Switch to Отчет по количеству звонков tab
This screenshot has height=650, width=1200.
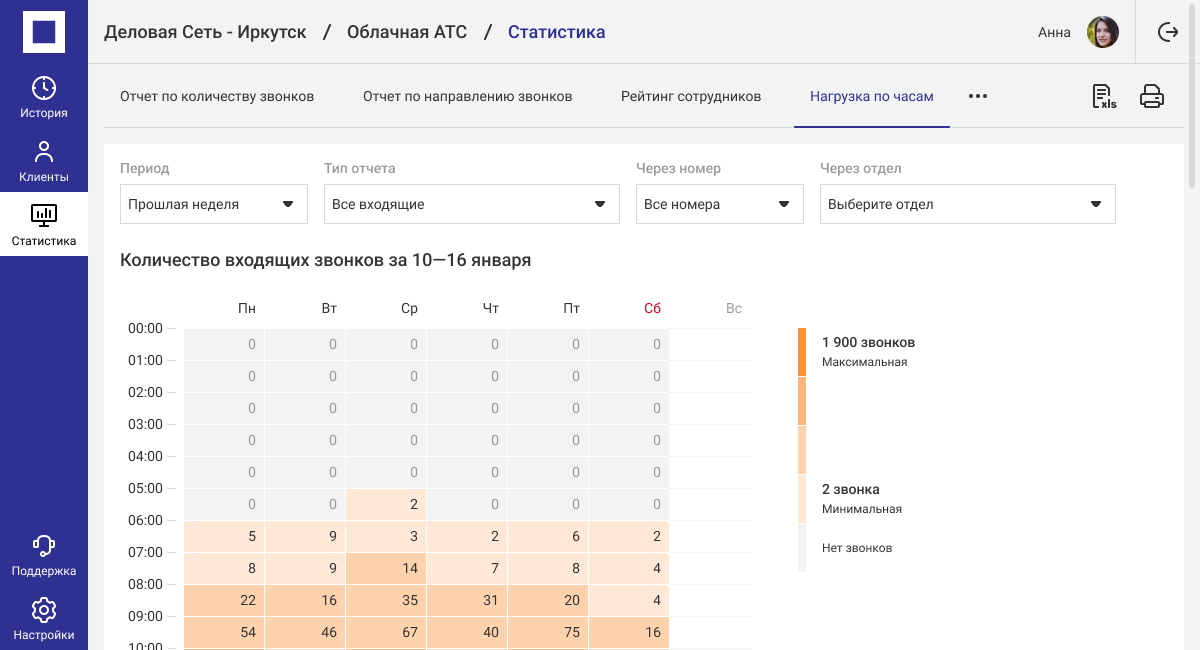217,96
